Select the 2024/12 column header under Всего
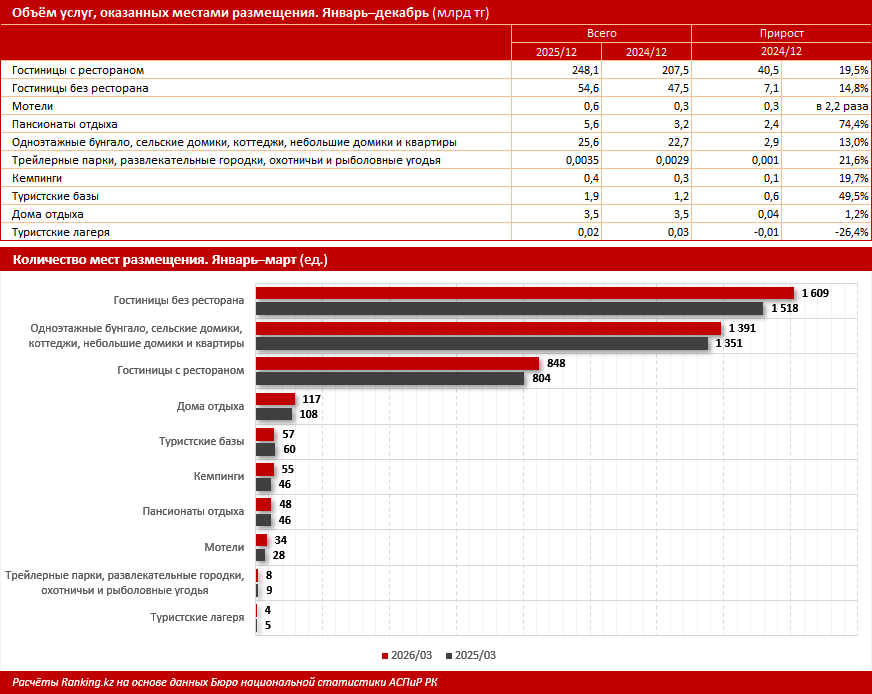 [x=646, y=52]
